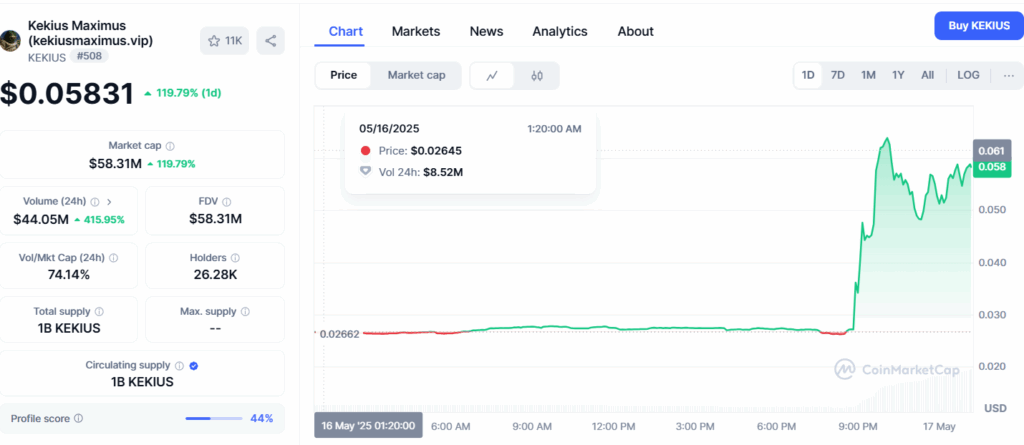Switch to candlestick chart icon

537,75
